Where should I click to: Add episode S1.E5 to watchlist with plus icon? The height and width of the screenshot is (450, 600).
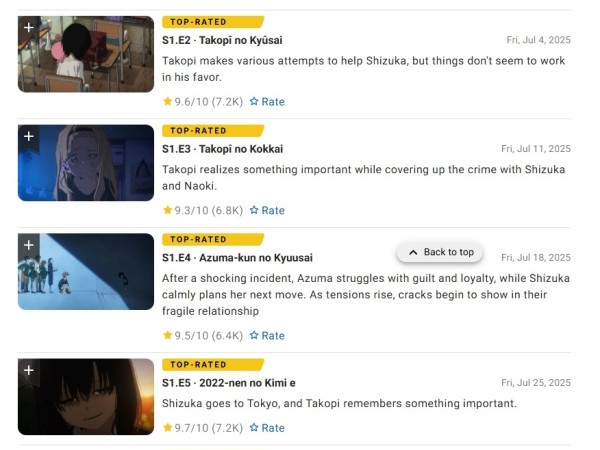29,370
